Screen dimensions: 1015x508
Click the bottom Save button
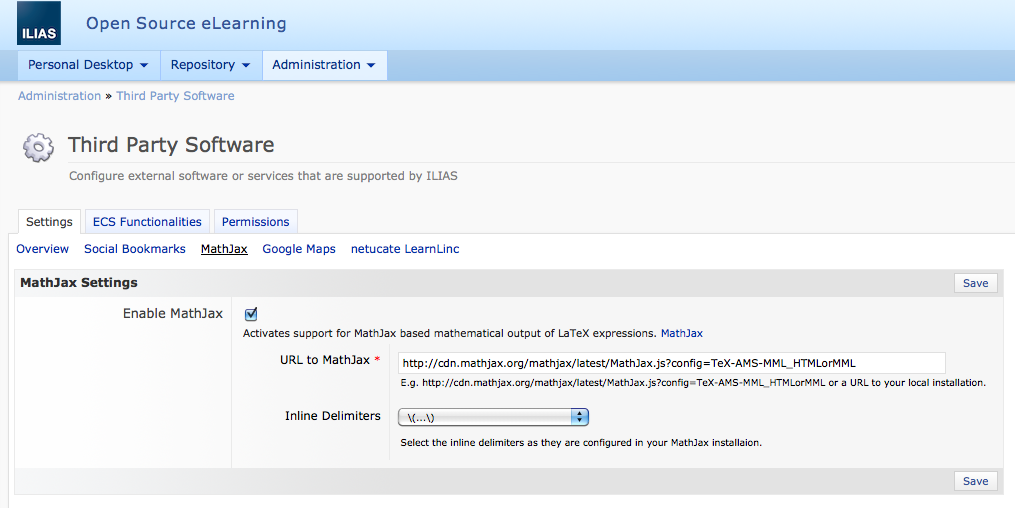click(x=975, y=481)
